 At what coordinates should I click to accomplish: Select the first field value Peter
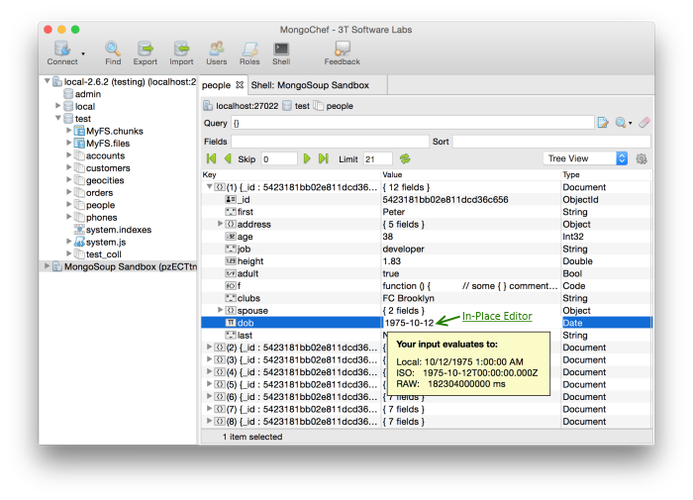(393, 212)
